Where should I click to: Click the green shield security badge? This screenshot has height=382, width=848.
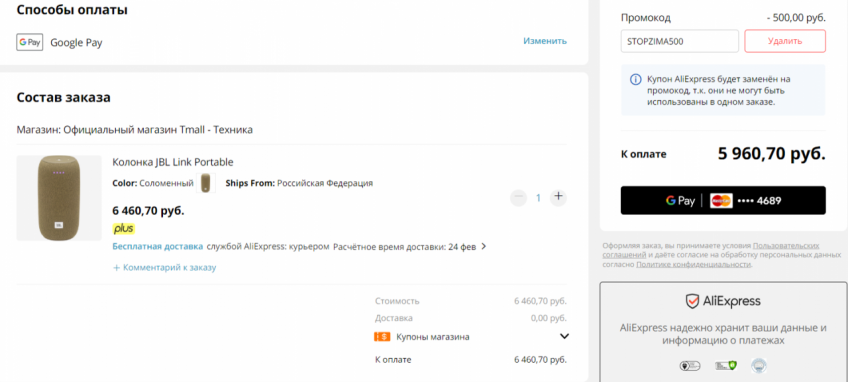[x=726, y=366]
